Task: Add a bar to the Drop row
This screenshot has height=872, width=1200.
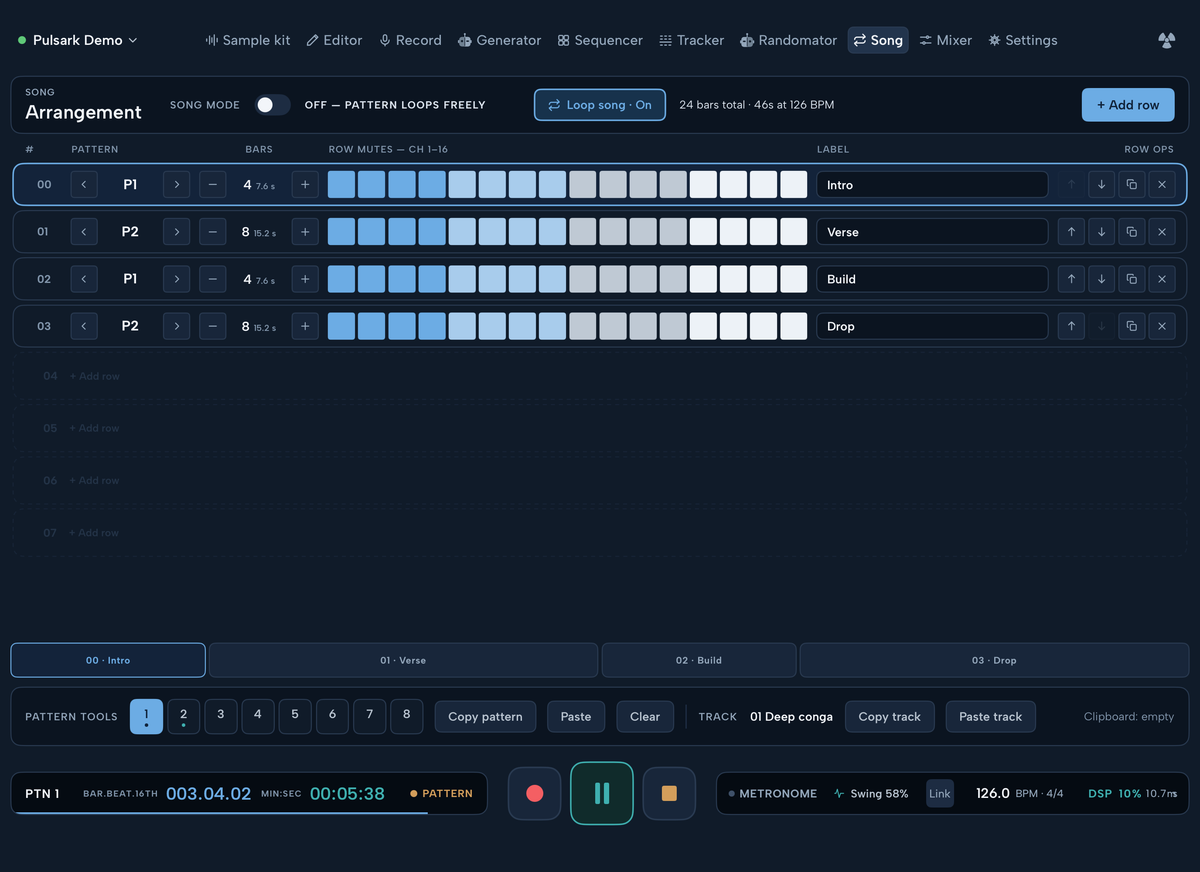Action: tap(305, 326)
